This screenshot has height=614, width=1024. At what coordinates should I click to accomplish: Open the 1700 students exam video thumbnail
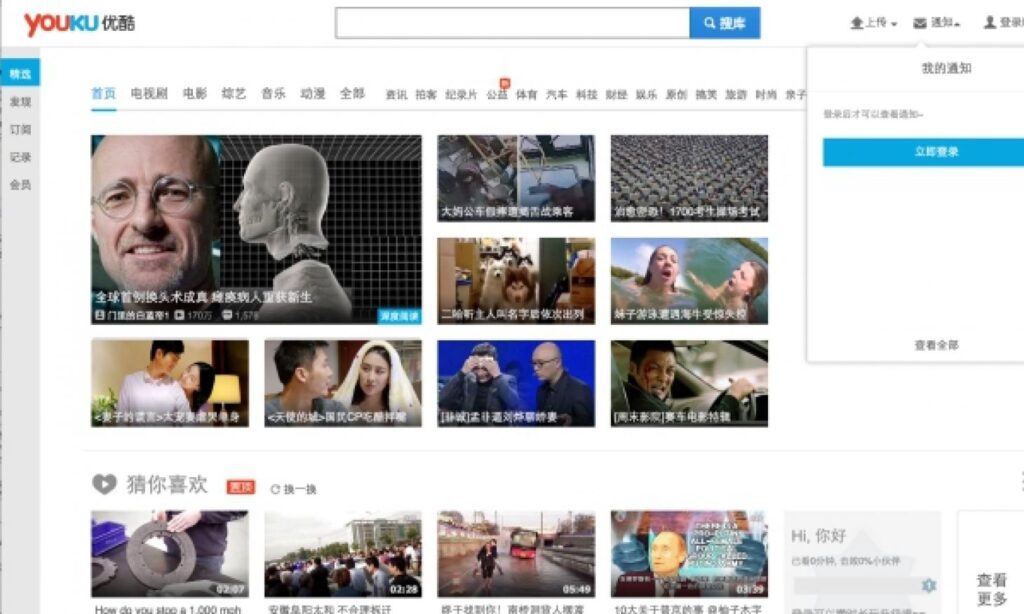pos(690,178)
